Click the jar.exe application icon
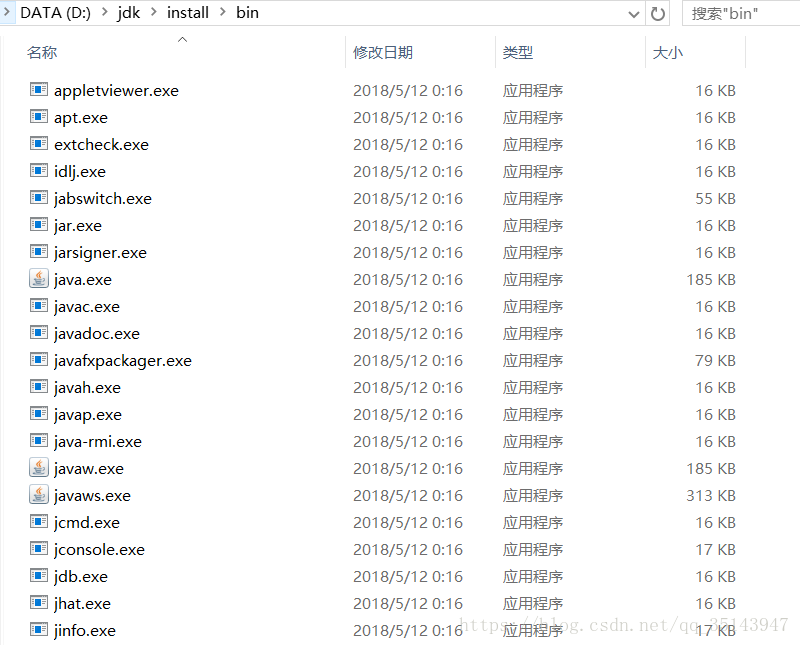800x645 pixels. click(x=38, y=225)
